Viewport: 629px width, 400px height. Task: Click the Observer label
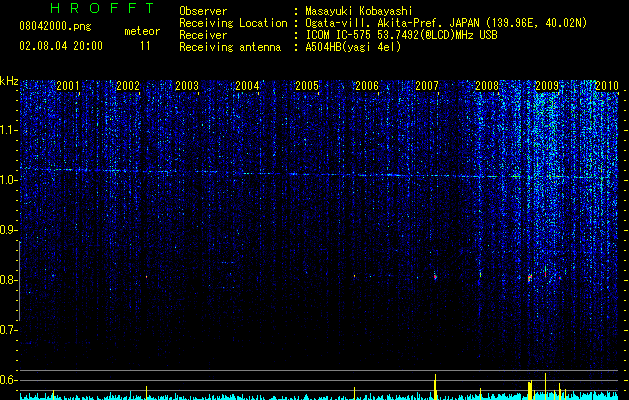tap(203, 11)
